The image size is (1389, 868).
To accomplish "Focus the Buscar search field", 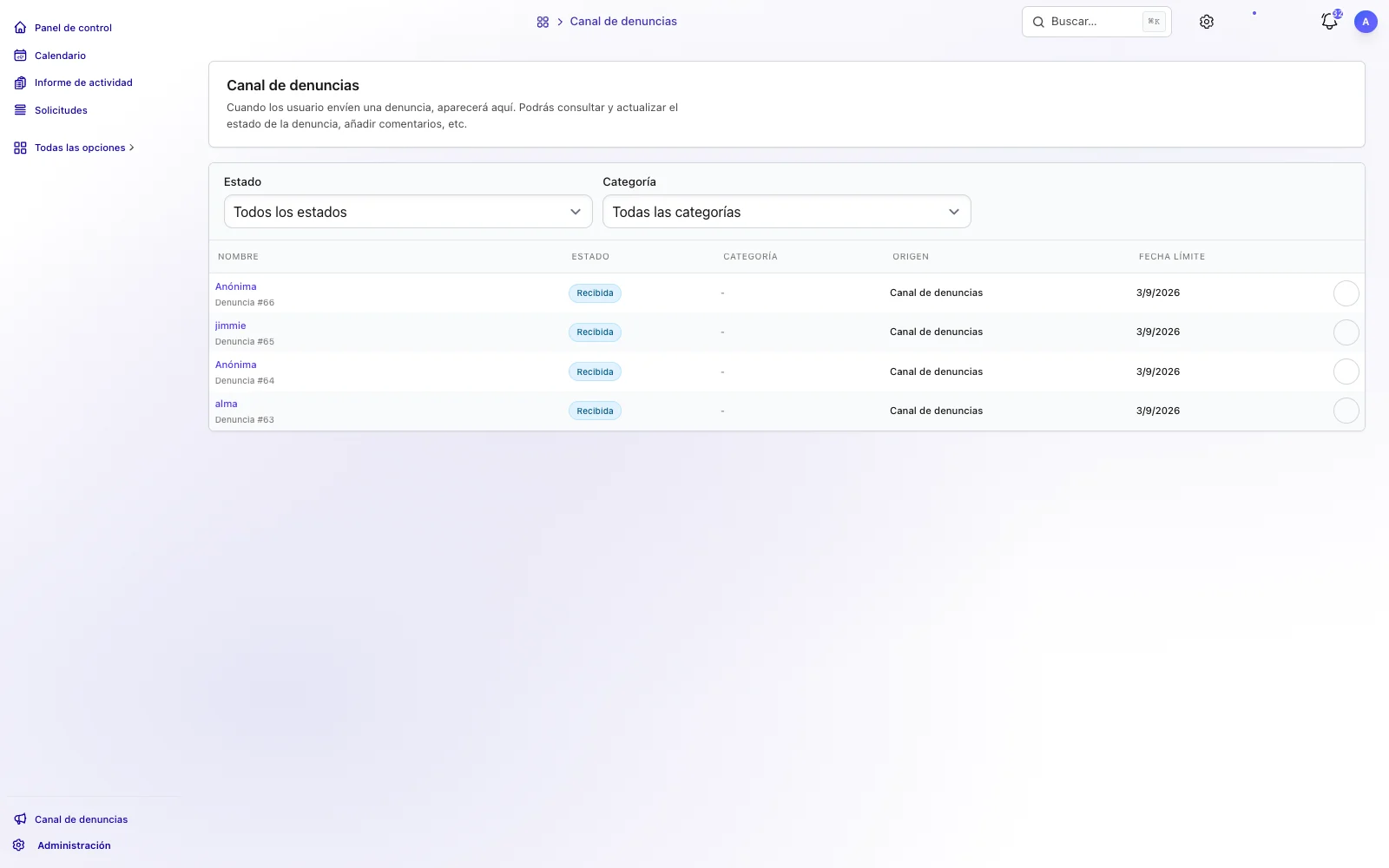I will point(1096,22).
